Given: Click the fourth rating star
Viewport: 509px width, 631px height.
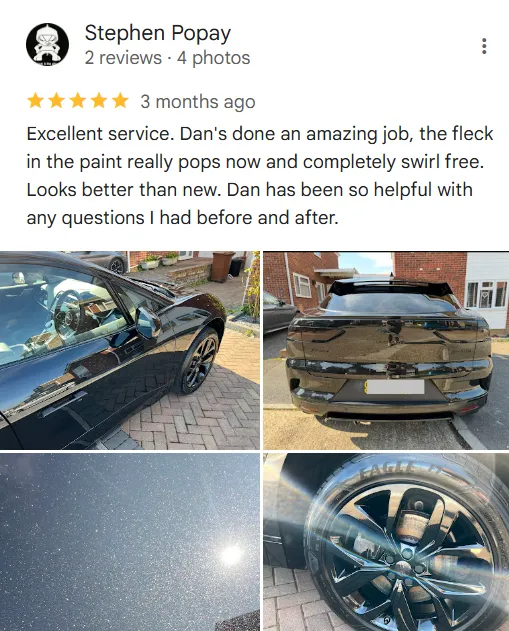Looking at the screenshot, I should point(99,101).
